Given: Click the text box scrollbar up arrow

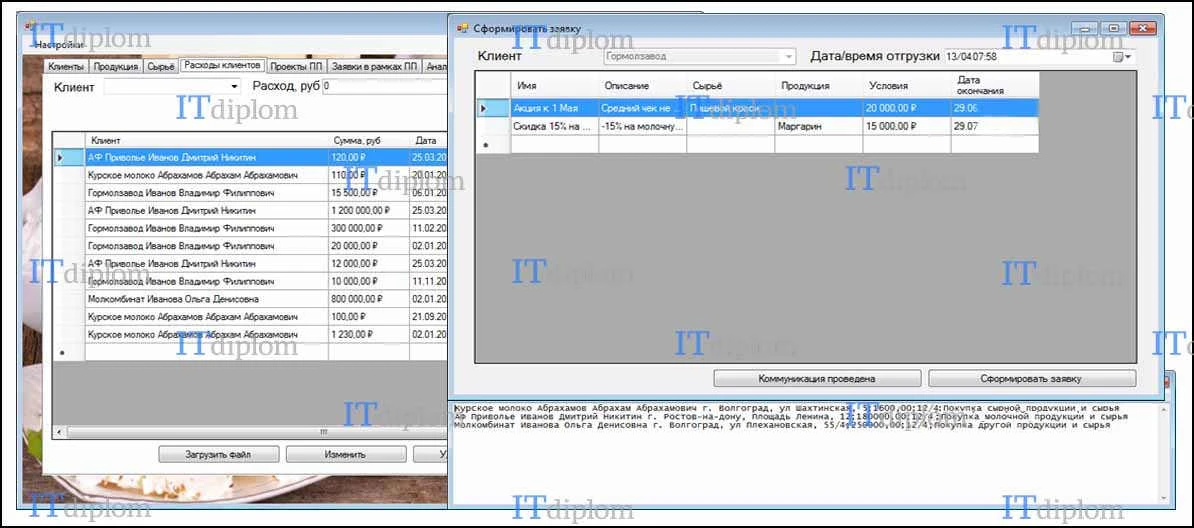Looking at the screenshot, I should (1165, 410).
